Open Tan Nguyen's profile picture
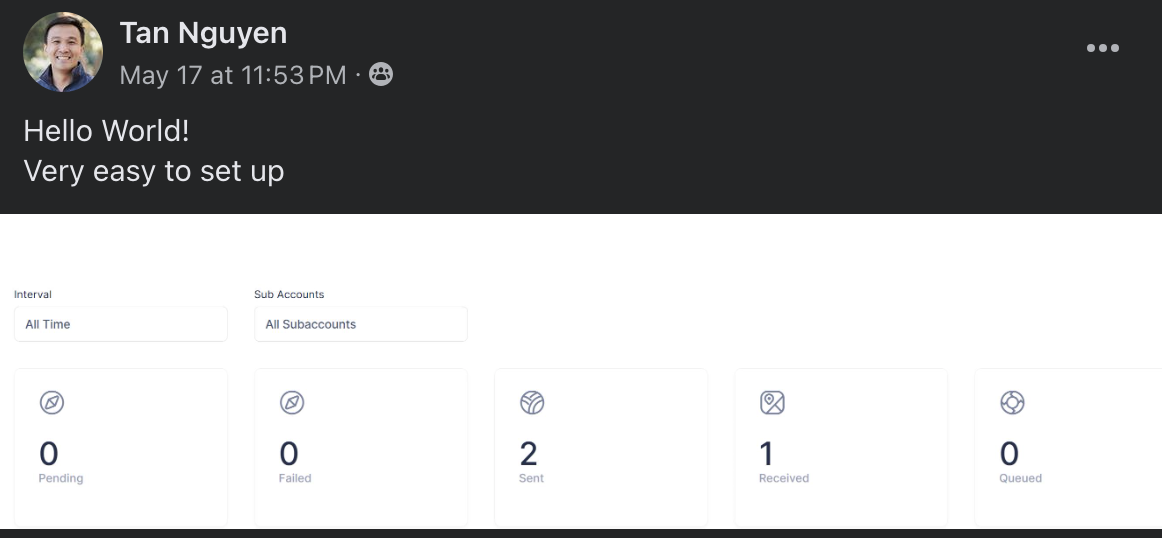Viewport: 1162px width, 538px height. coord(63,52)
